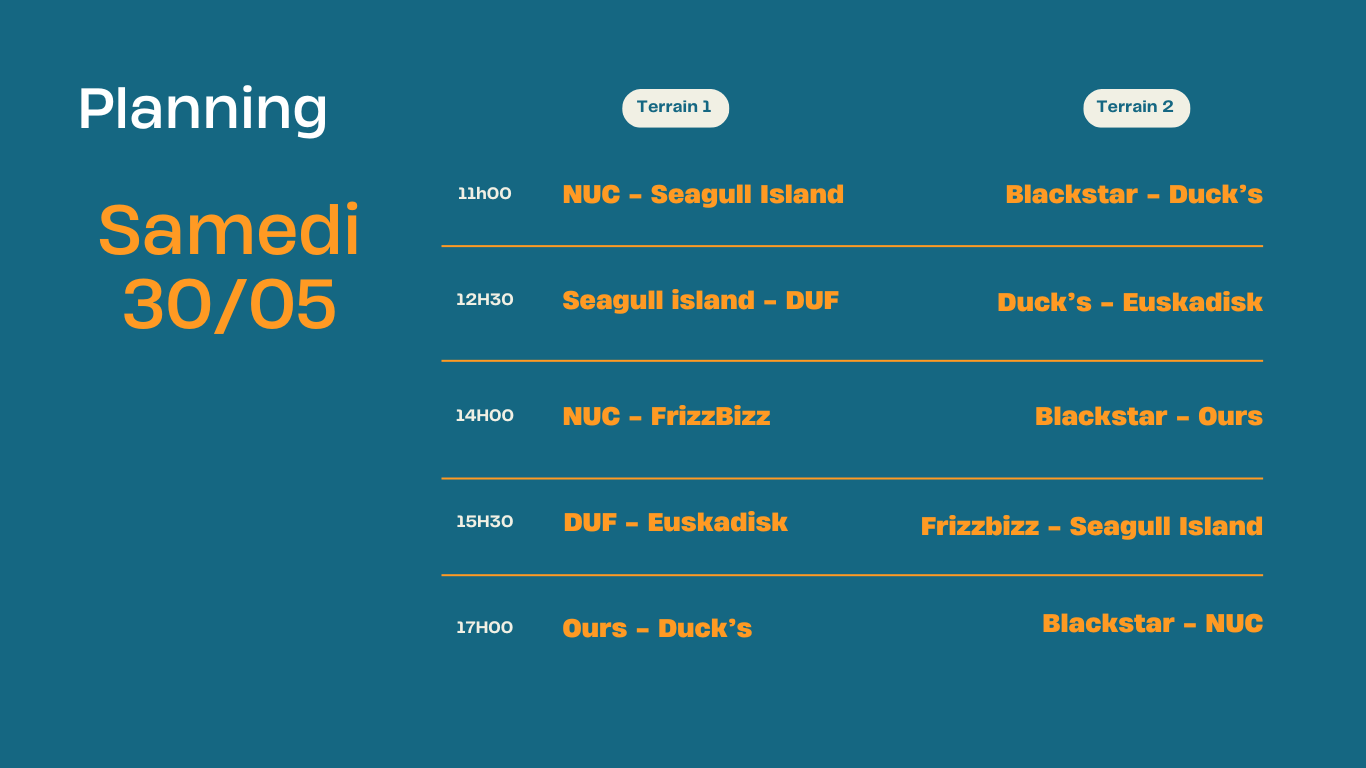The height and width of the screenshot is (768, 1366).
Task: Click the Terrain 1 pill label
Action: 675,108
